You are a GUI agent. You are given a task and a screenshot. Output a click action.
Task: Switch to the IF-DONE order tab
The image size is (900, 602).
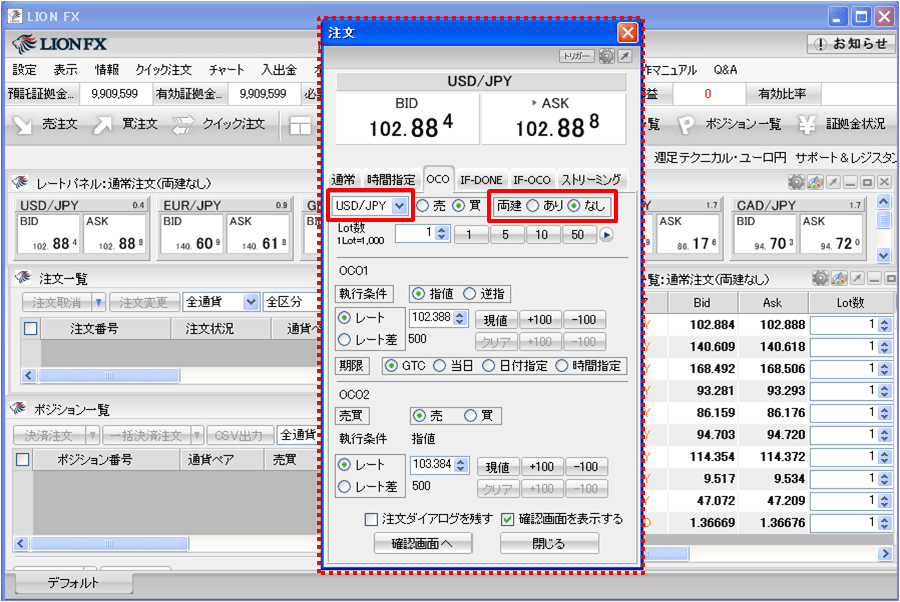[x=481, y=180]
